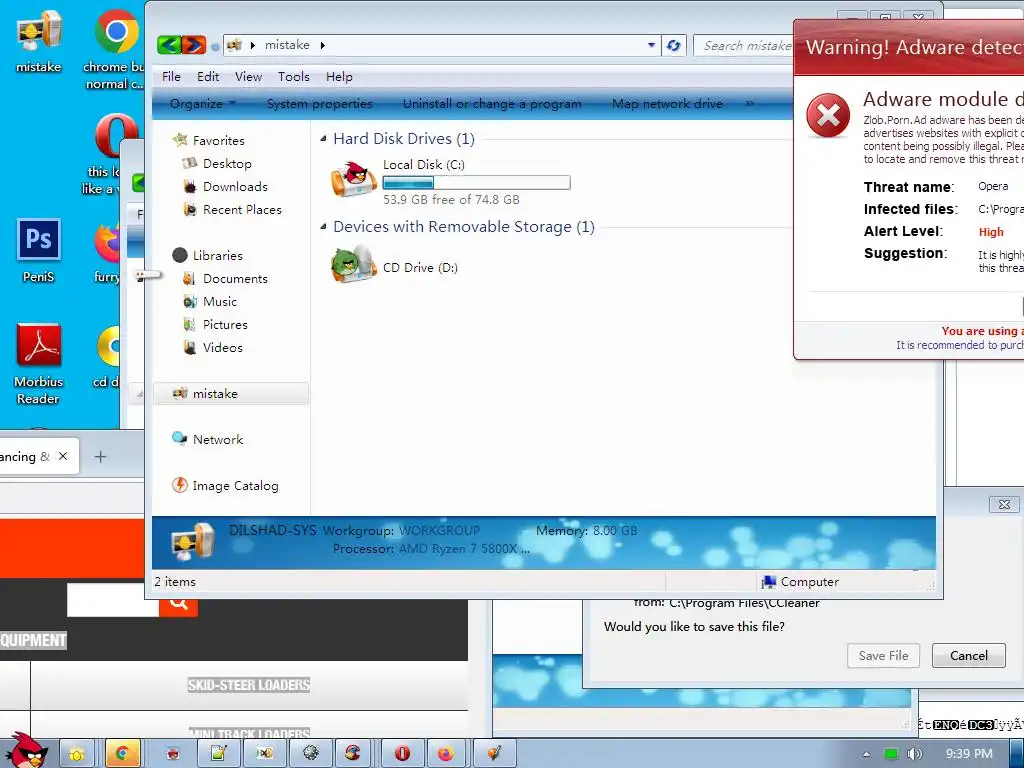Select the CD Drive (D:) icon

point(354,264)
